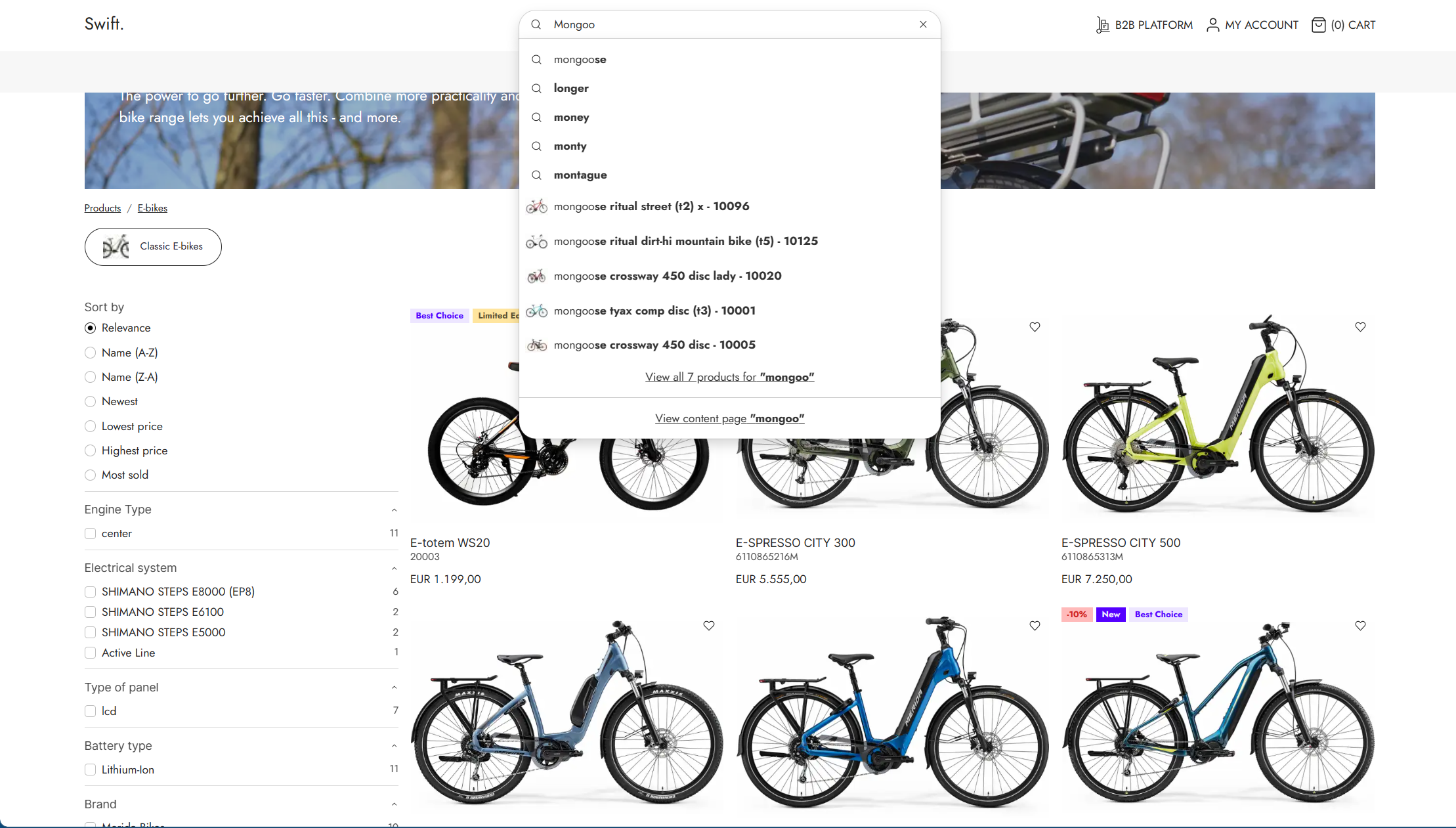The height and width of the screenshot is (828, 1456).
Task: Open the cart icon
Action: (1318, 25)
